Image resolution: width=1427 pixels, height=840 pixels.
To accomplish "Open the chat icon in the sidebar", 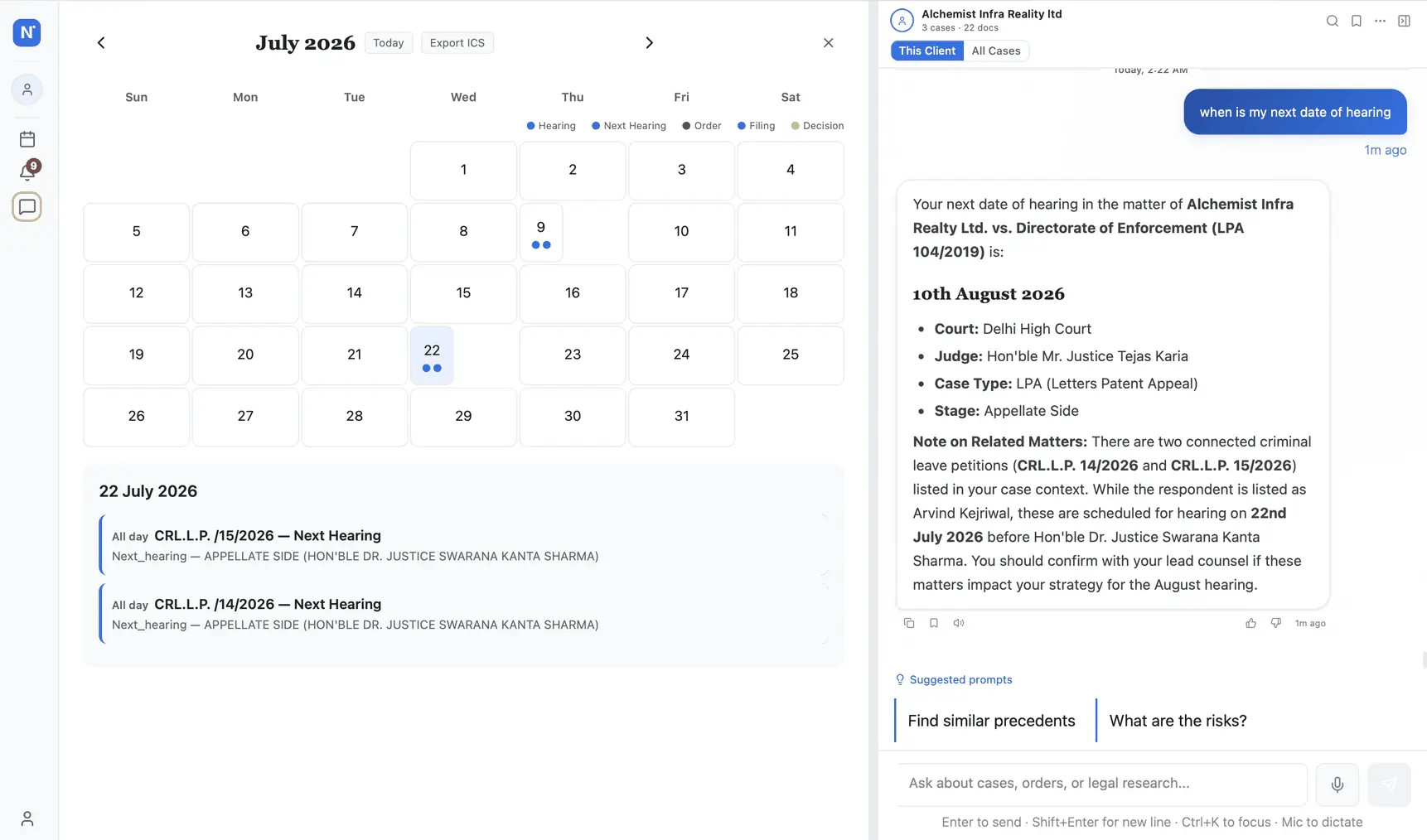I will (x=27, y=207).
